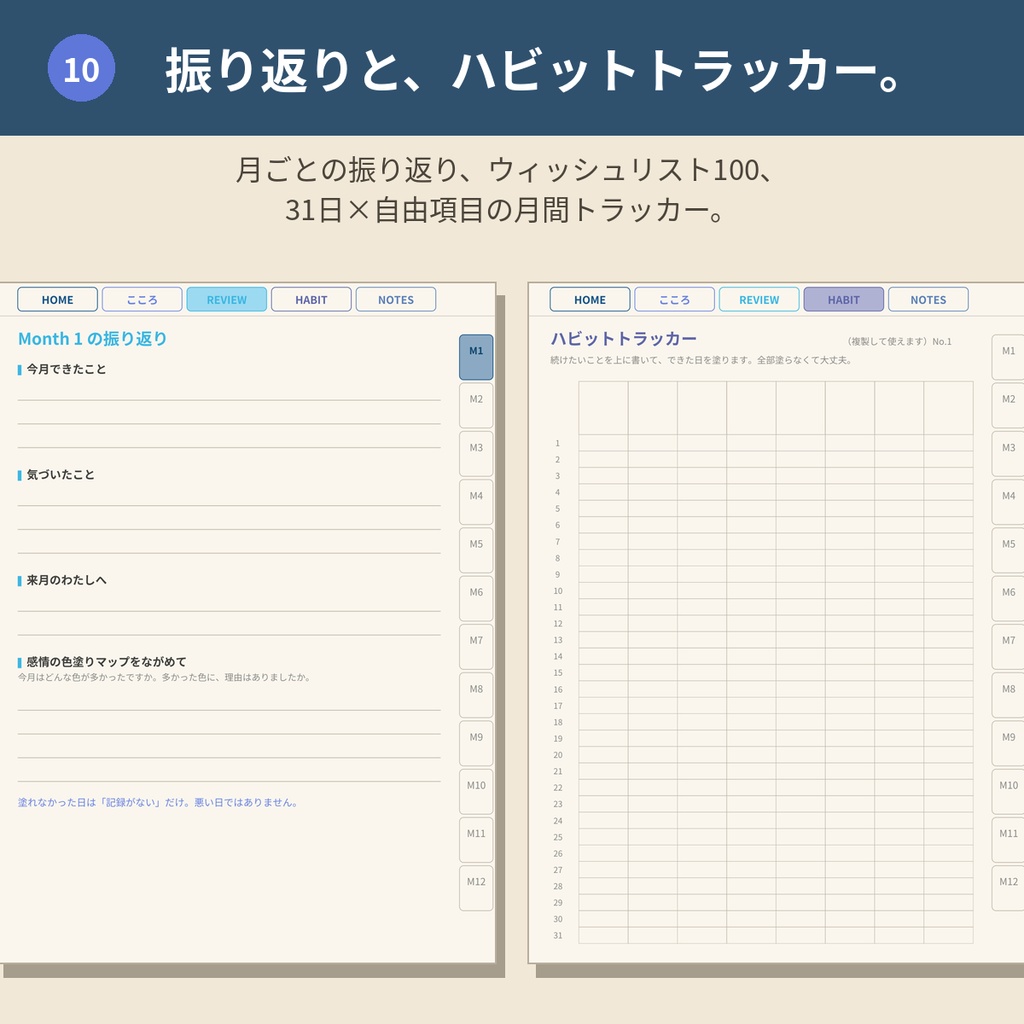The width and height of the screenshot is (1024, 1024).
Task: Click the last habit name header cell
Action: click(948, 408)
